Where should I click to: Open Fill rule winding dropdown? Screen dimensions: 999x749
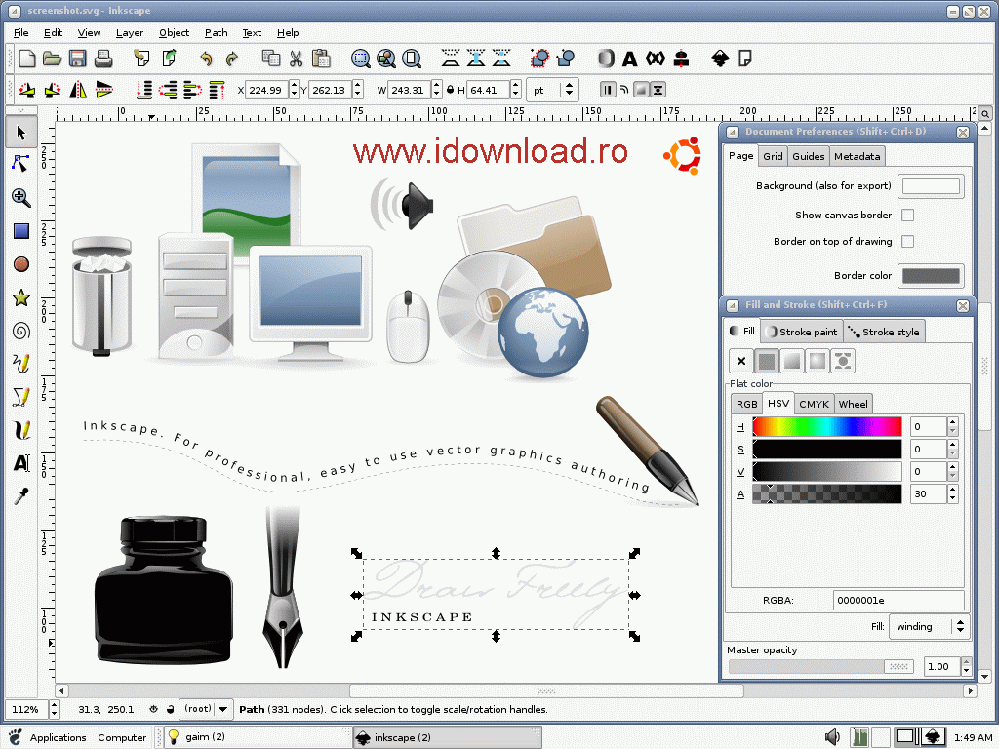929,626
